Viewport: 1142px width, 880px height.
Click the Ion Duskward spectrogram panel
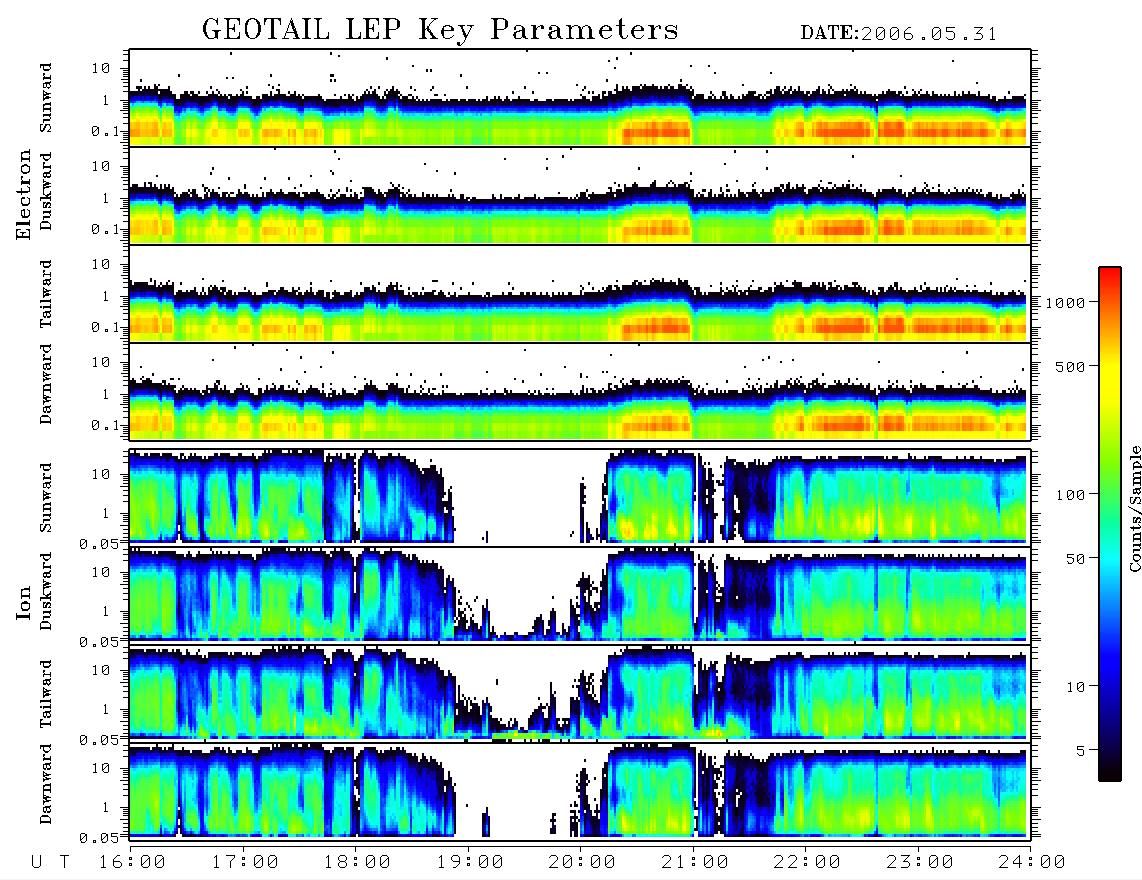point(580,595)
